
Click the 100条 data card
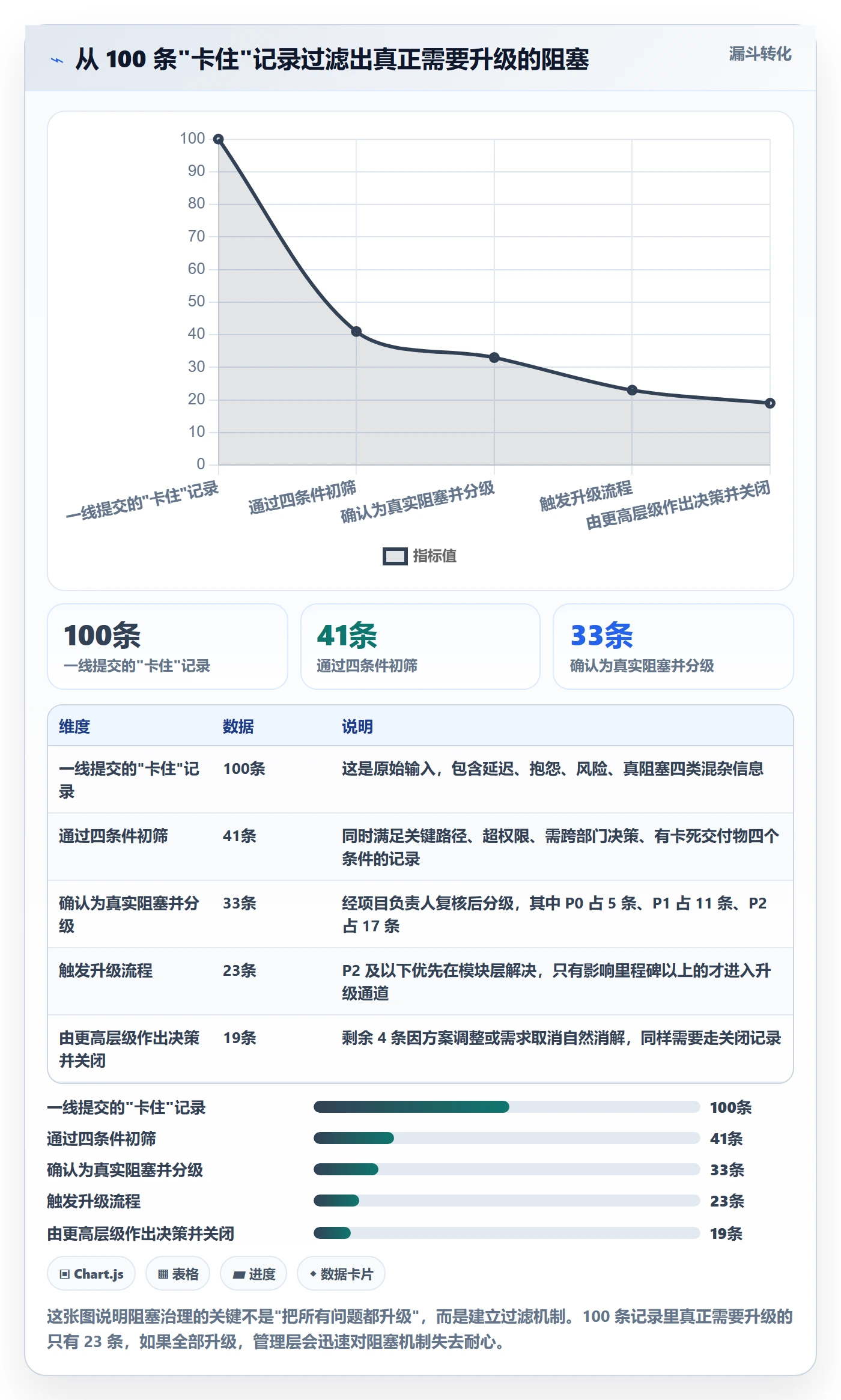coord(168,647)
